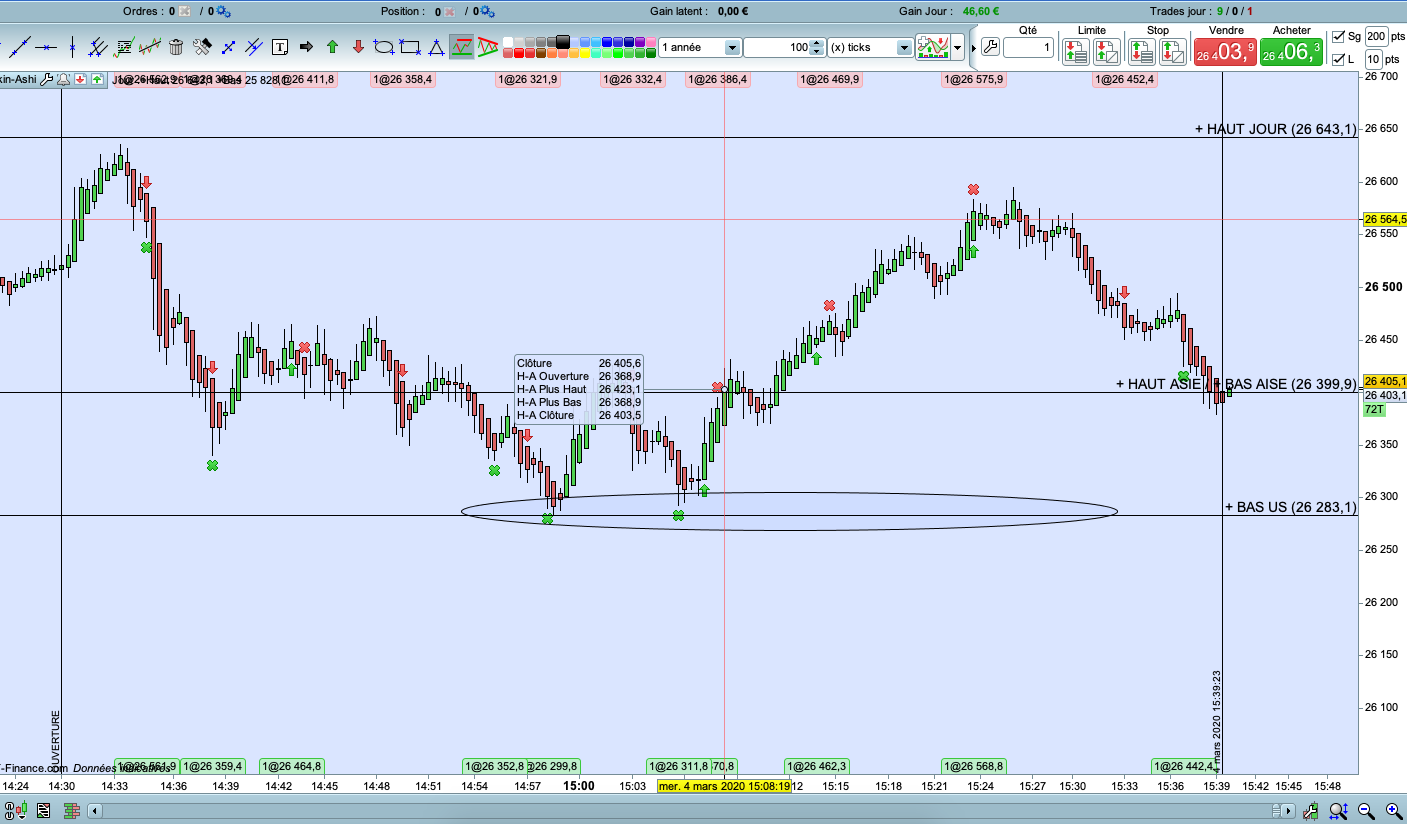Click first Limite order list icon
This screenshot has height=824, width=1407.
pos(1075,50)
